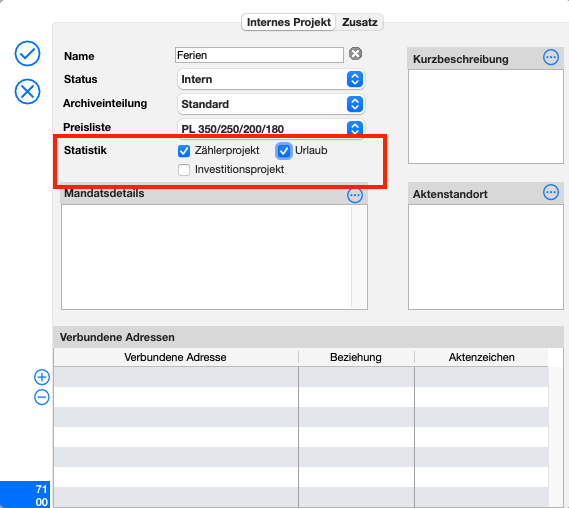
Task: Click the Mandatsdetails vertical scrollbar
Action: click(x=359, y=257)
